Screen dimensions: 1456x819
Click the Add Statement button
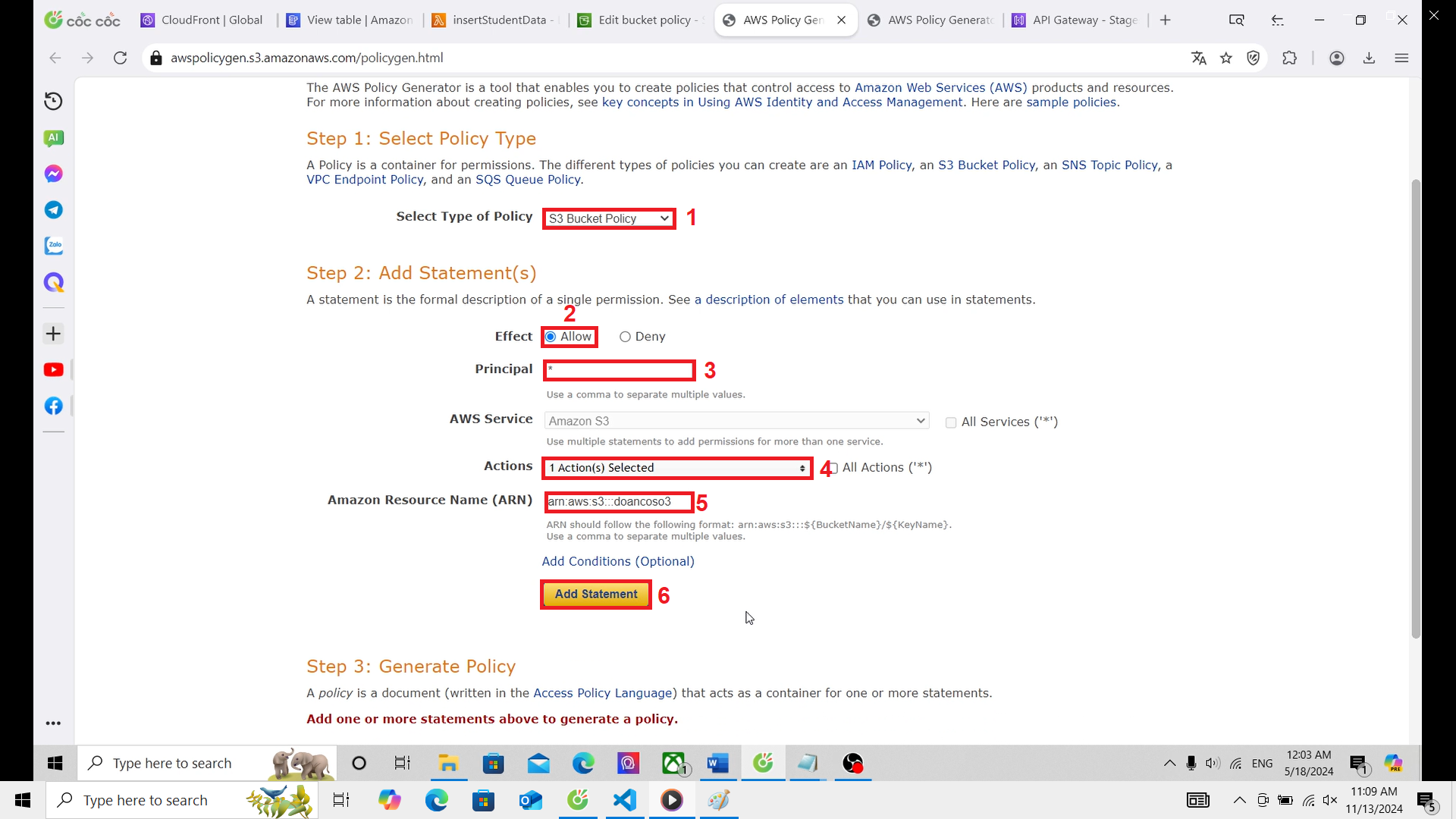(595, 594)
